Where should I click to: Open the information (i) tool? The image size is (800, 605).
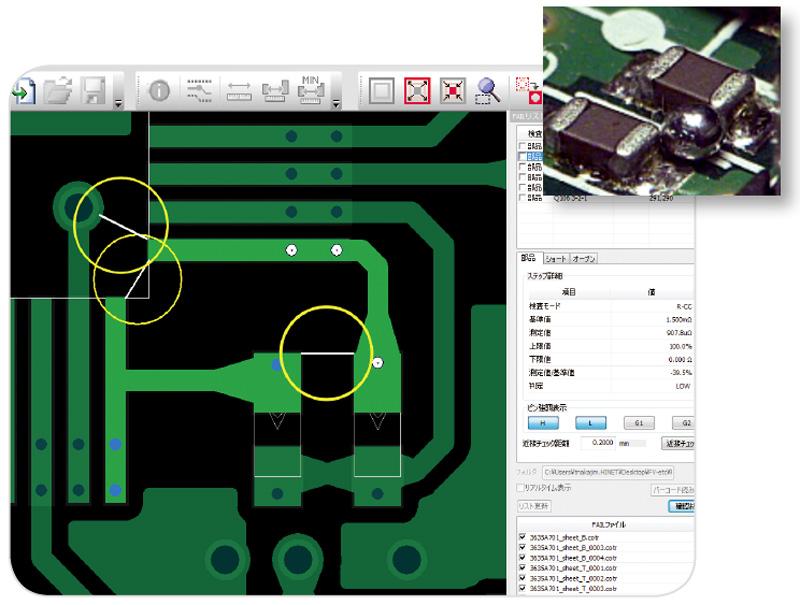158,91
